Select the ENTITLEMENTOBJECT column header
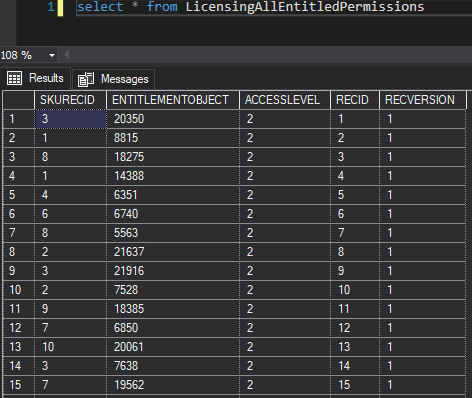 tap(173, 100)
